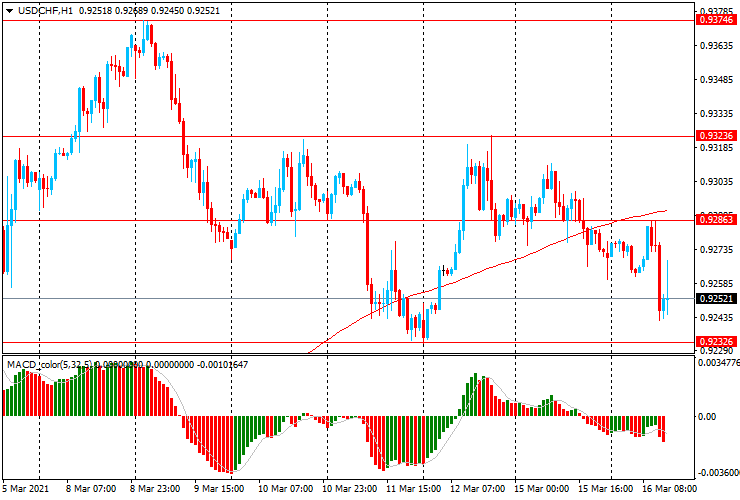Click the 0.93485 price axis value
740x500 pixels.
(x=714, y=80)
